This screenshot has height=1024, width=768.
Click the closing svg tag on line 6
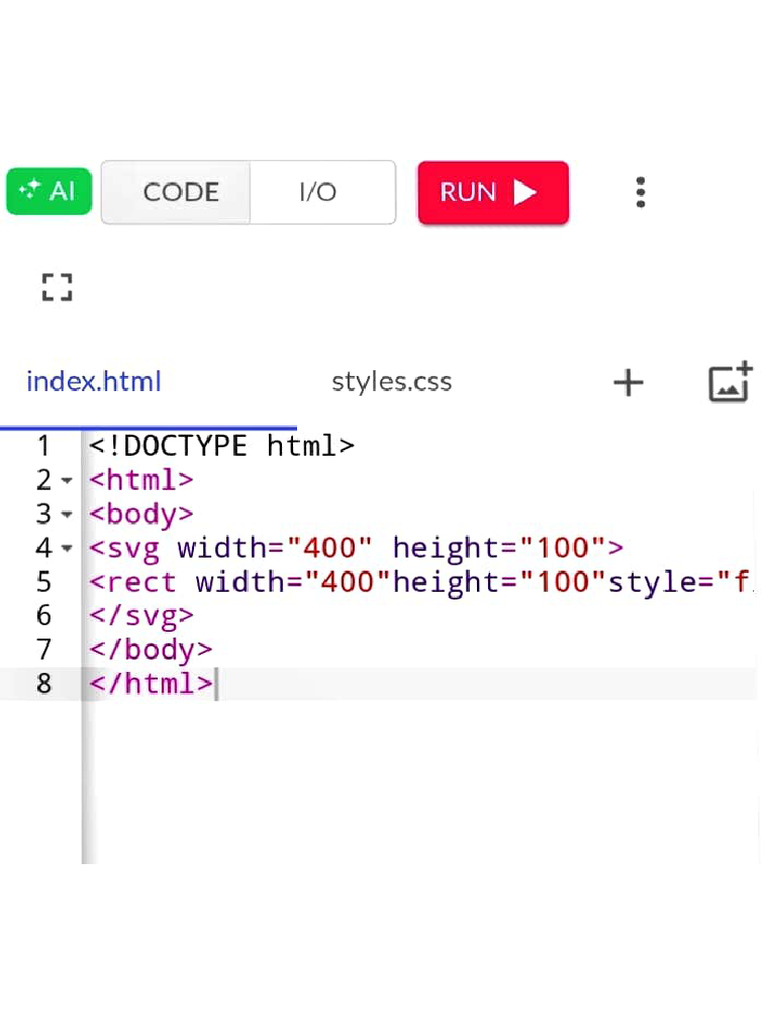(x=141, y=615)
